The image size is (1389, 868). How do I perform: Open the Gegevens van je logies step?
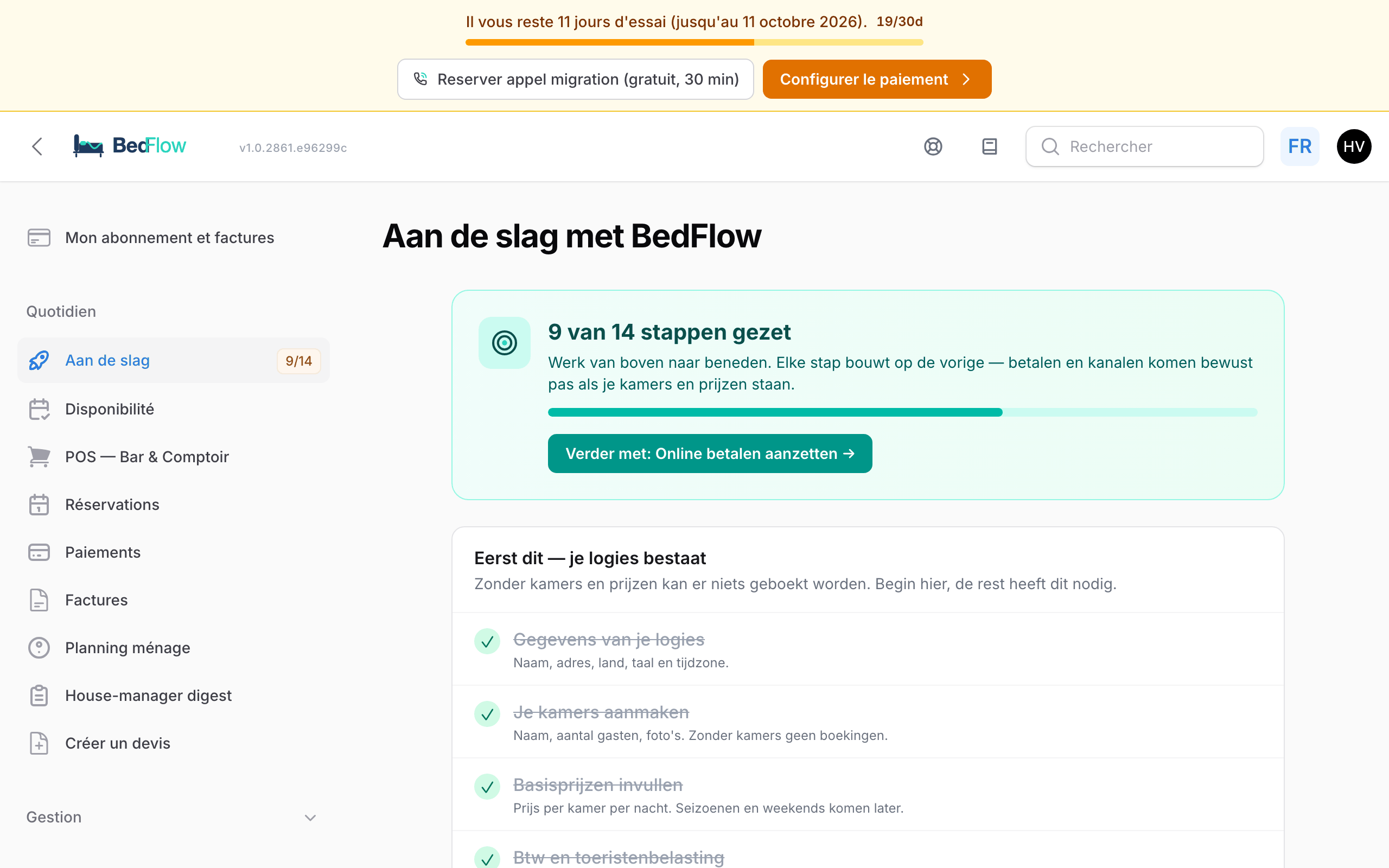[868, 649]
